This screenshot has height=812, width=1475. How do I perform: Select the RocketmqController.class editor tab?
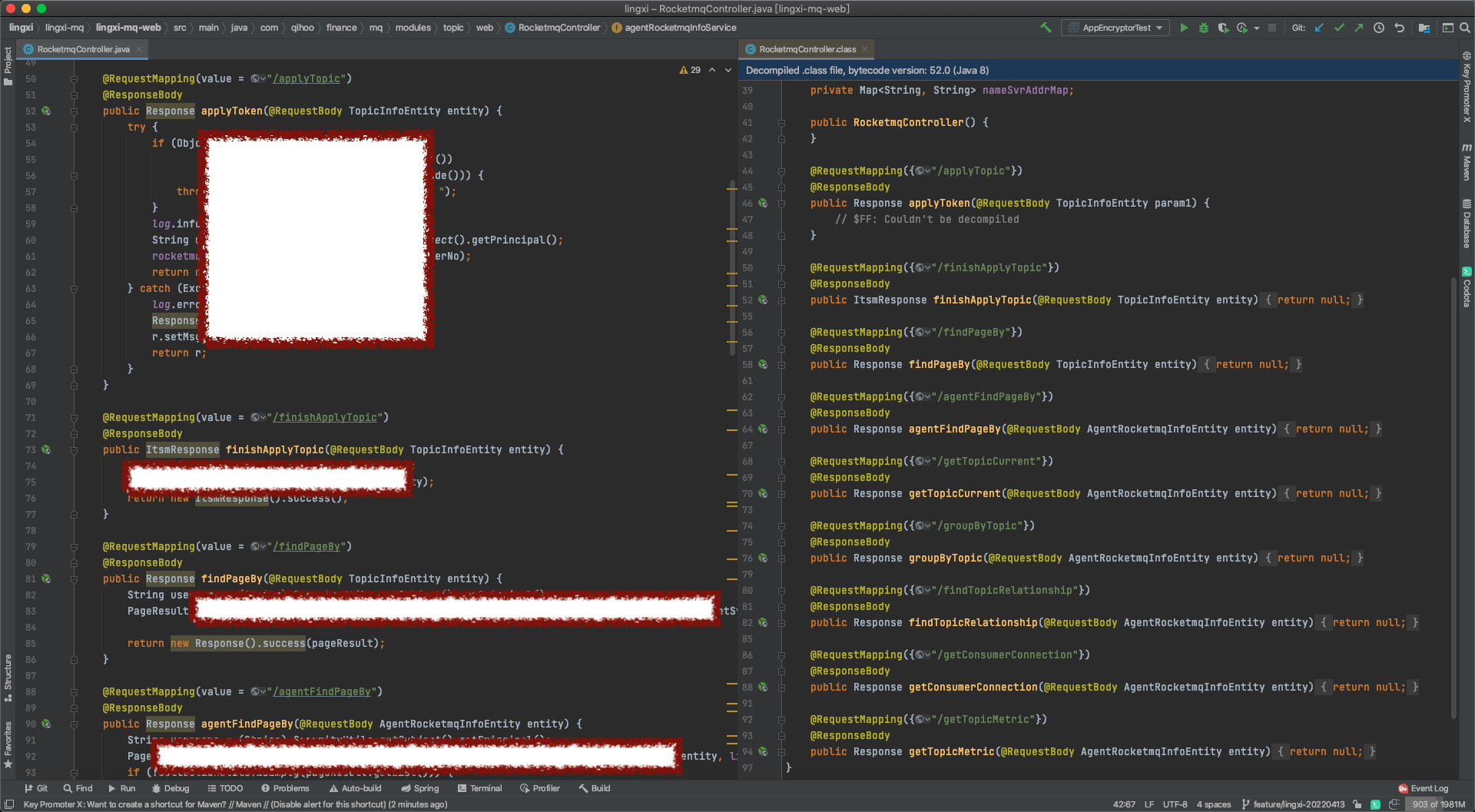point(807,49)
